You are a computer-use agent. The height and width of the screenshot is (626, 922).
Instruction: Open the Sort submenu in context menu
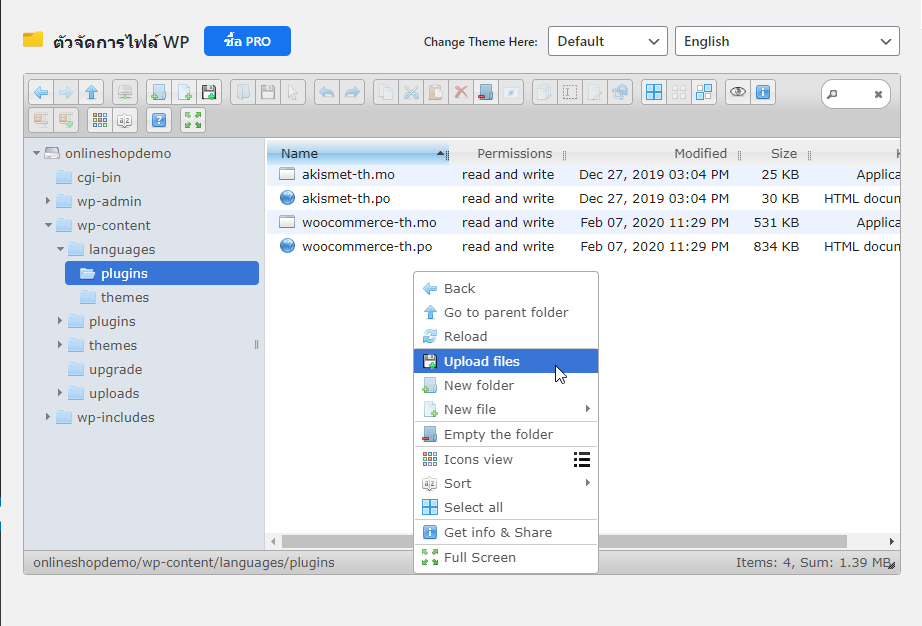(x=506, y=483)
